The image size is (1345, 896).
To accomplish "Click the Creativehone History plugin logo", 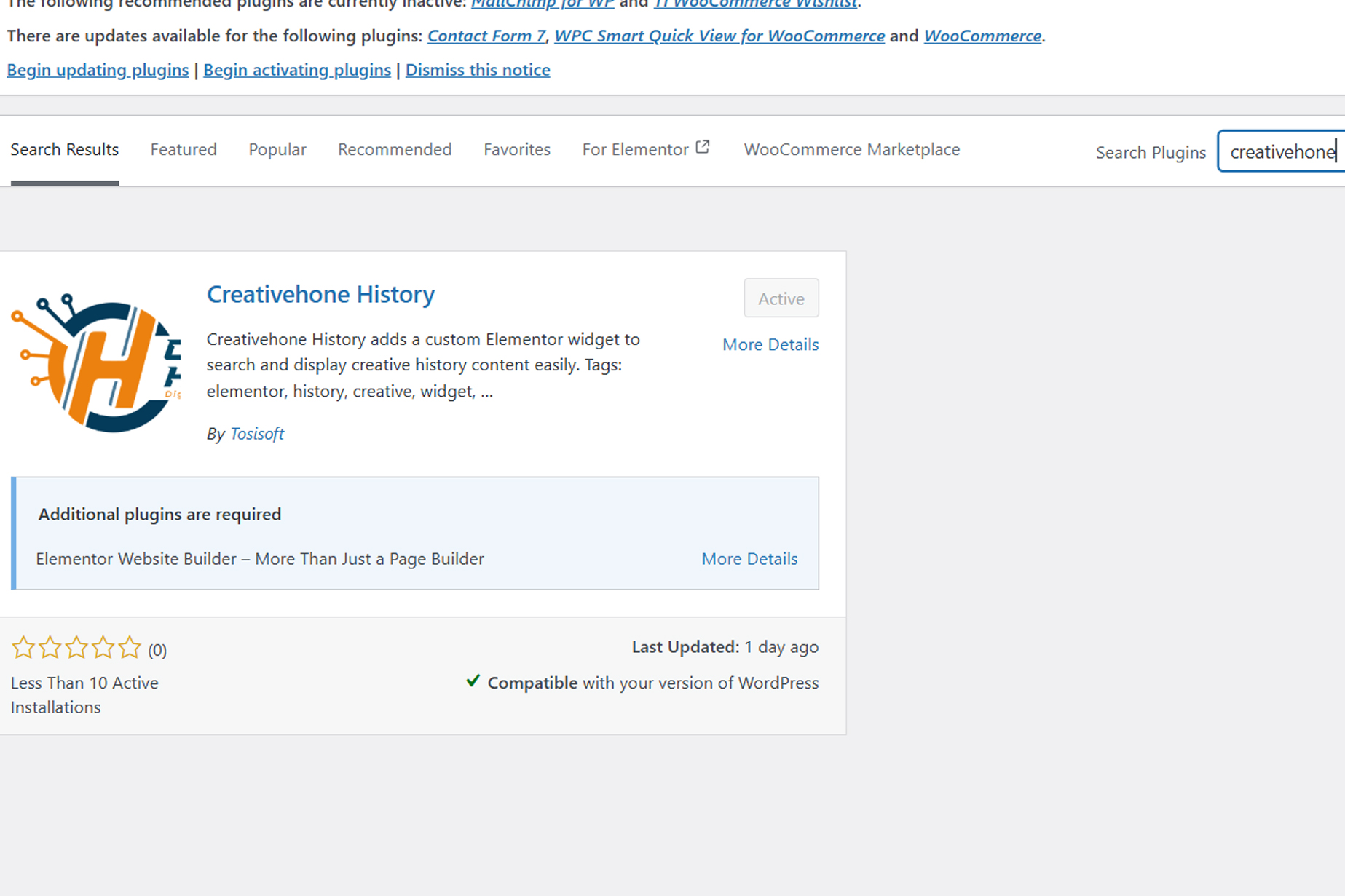I will 96,362.
